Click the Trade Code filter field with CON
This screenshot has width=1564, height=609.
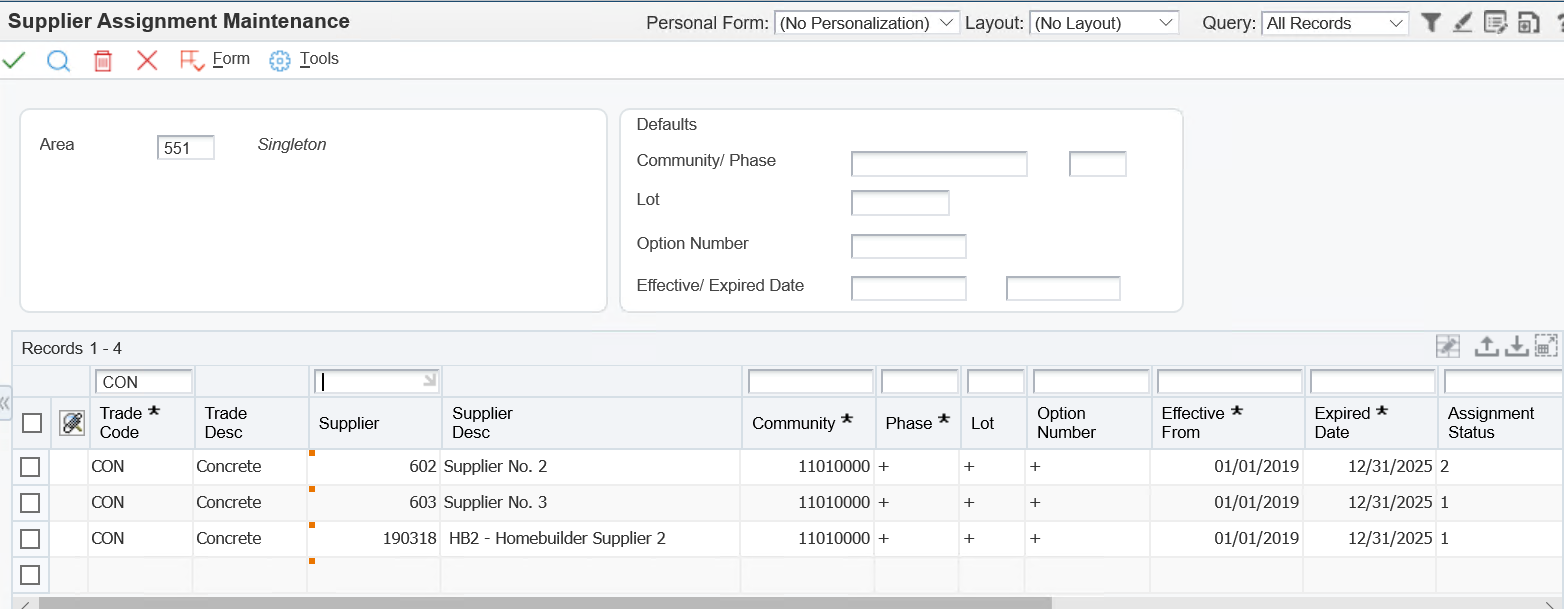click(x=143, y=382)
